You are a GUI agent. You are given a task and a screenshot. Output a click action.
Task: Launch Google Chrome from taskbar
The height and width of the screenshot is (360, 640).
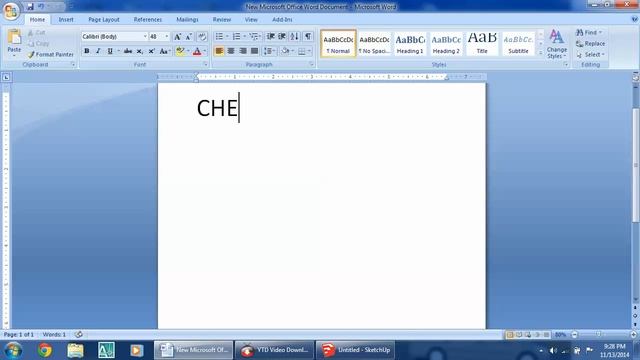coord(45,350)
